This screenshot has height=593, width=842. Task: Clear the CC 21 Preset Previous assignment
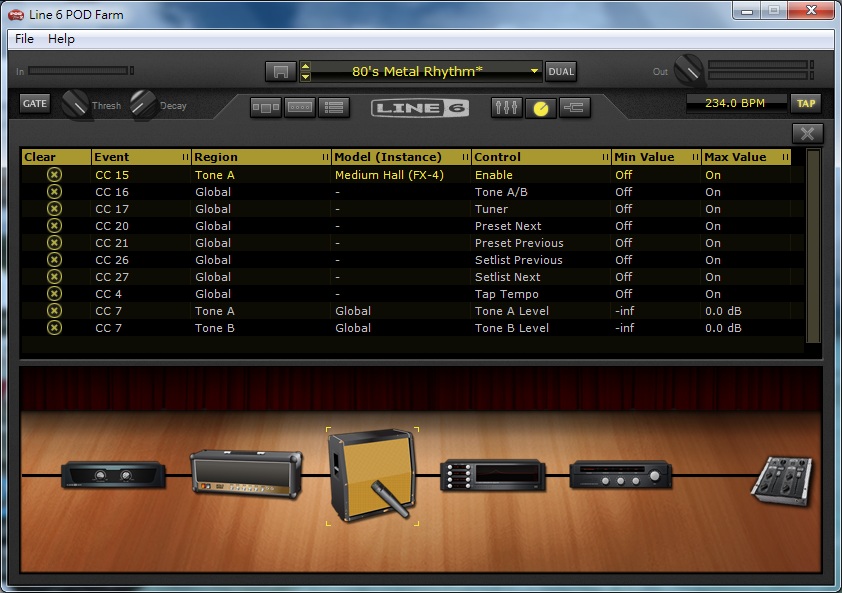[x=54, y=243]
